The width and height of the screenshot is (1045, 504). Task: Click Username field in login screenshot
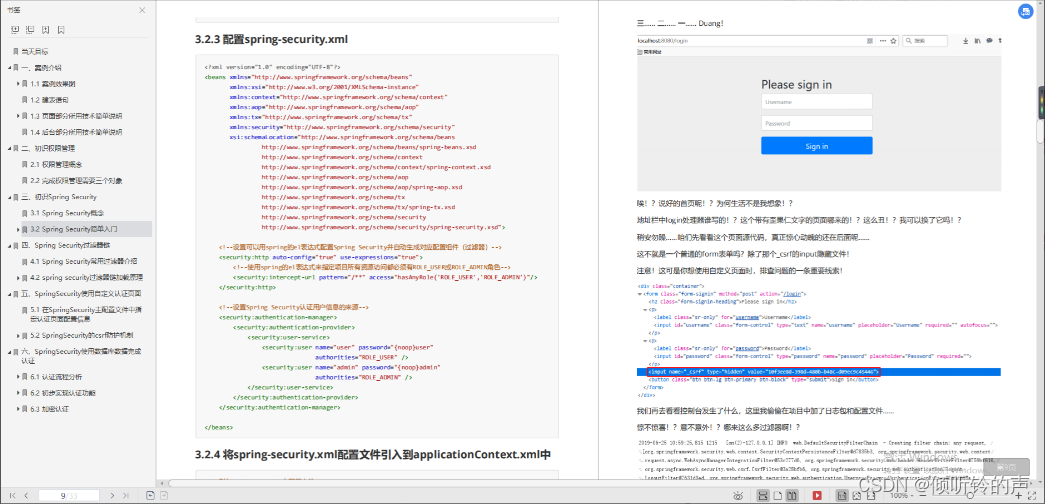[816, 101]
